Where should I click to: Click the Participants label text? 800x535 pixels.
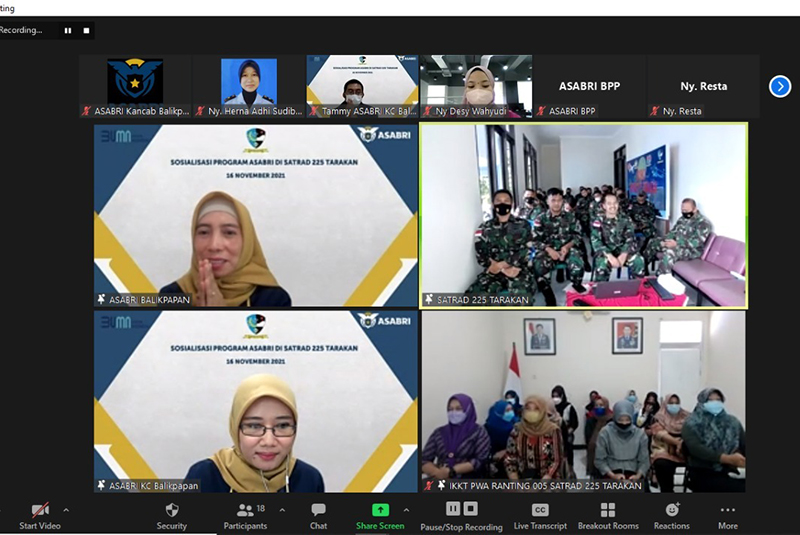click(x=245, y=526)
